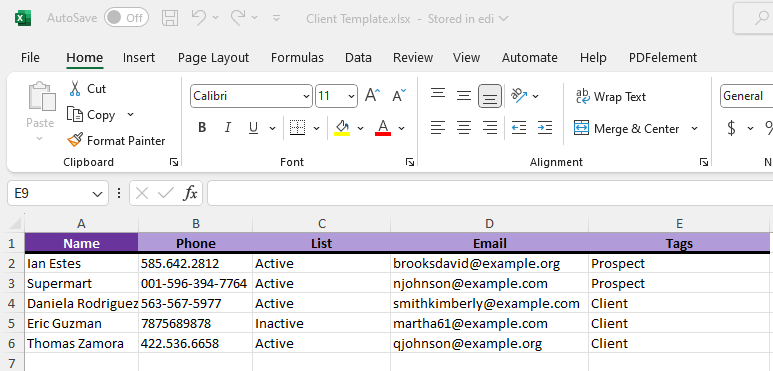Image resolution: width=773 pixels, height=371 pixels.
Task: Click the Orientation text angle icon
Action: pyautogui.click(x=520, y=96)
